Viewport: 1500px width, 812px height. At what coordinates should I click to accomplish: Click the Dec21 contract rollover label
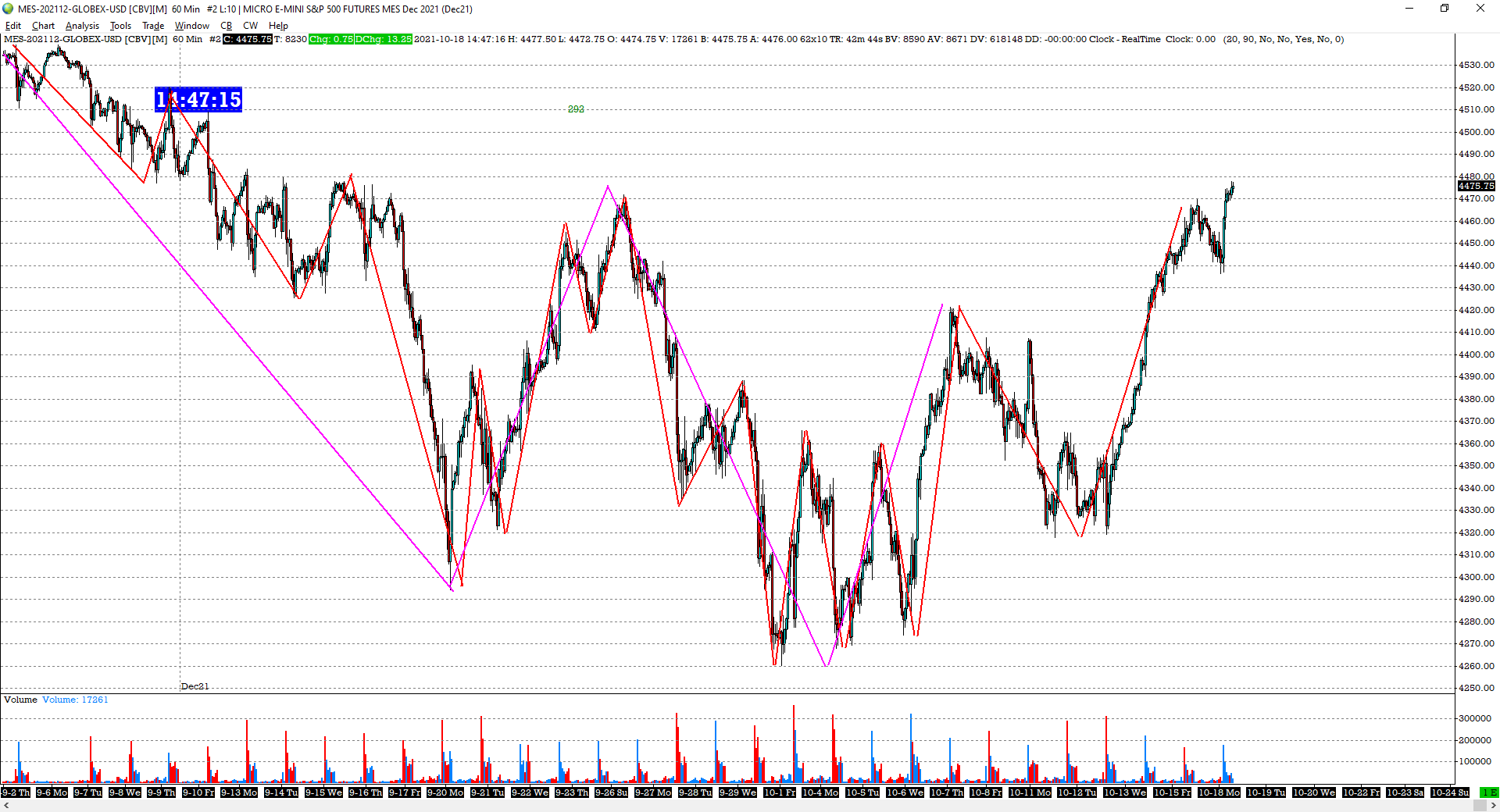195,686
